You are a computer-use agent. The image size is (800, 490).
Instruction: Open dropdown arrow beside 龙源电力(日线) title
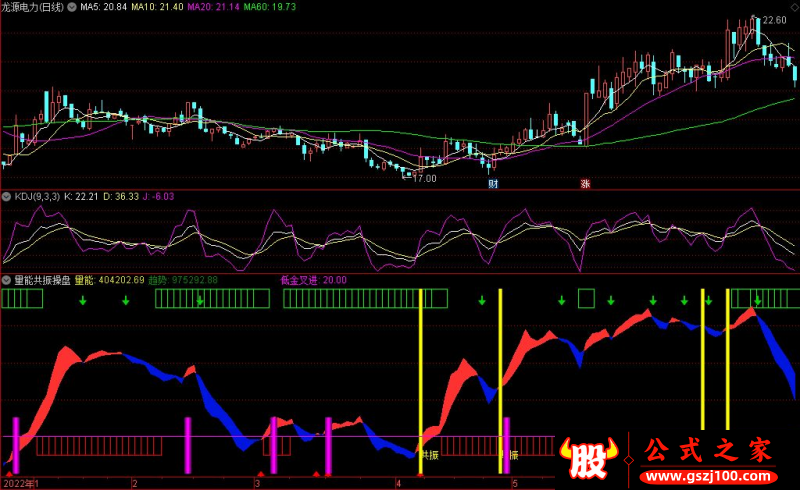[x=72, y=7]
